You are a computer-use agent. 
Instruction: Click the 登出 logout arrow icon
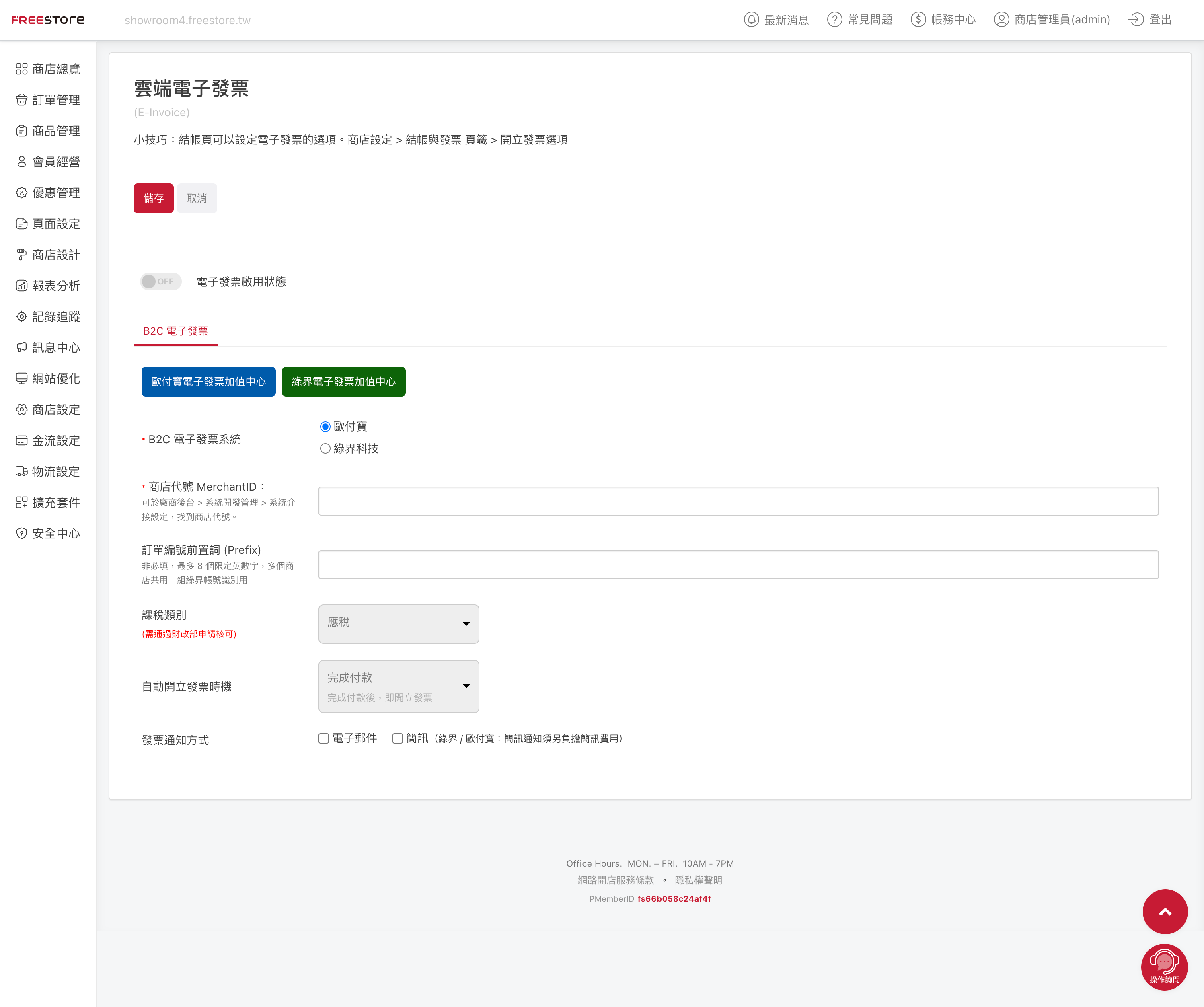tap(1136, 19)
